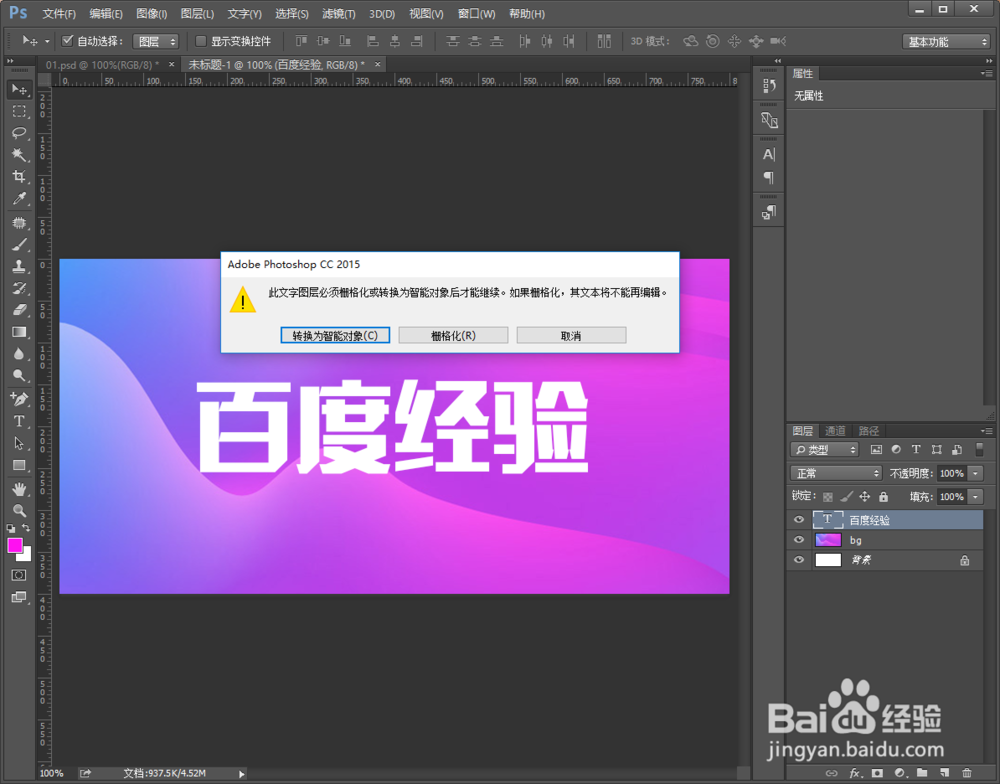Select the Magic Wand tool
Screen dimensions: 1000x784
19,154
